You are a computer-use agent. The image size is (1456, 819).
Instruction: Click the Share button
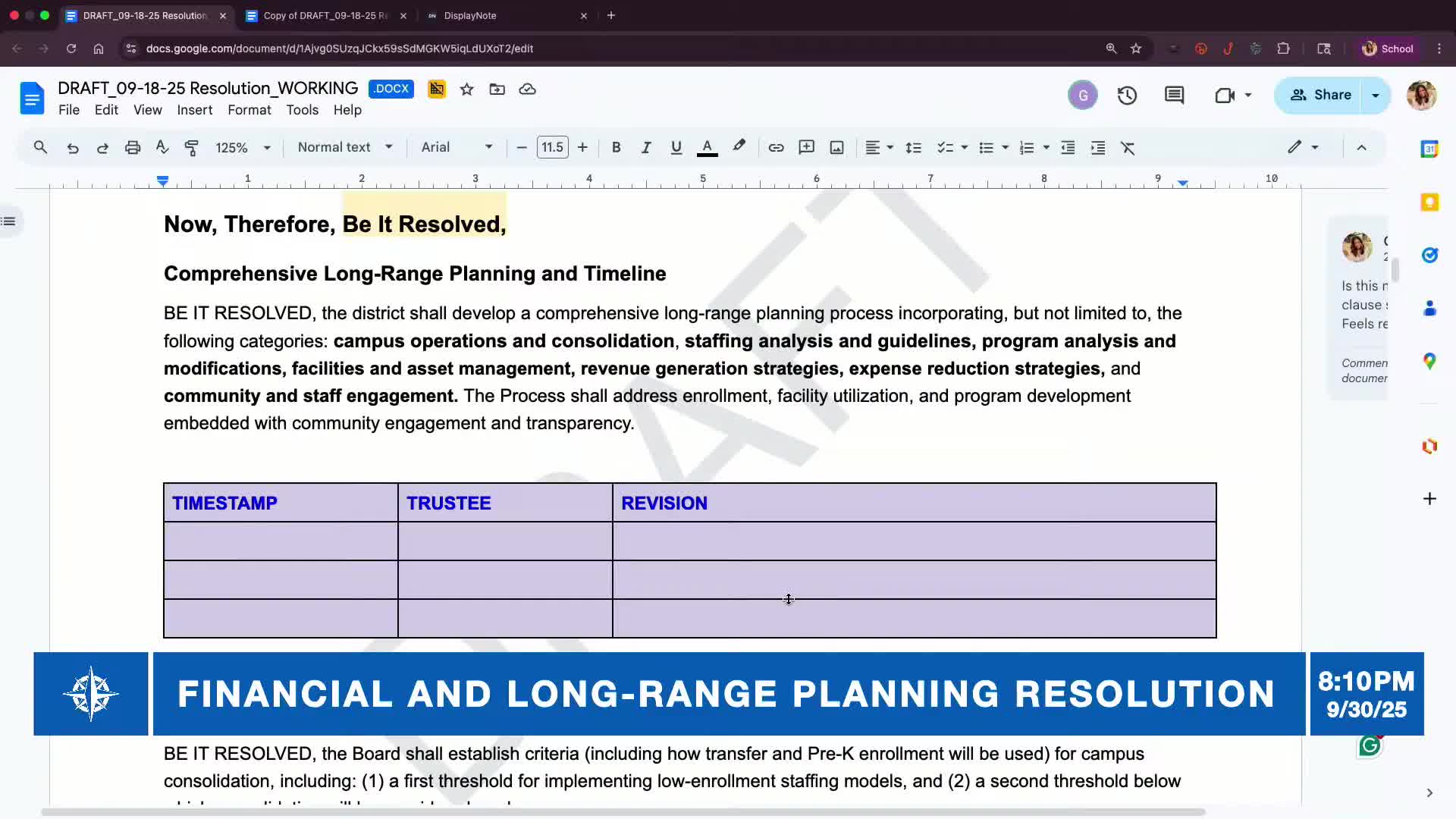pyautogui.click(x=1320, y=95)
